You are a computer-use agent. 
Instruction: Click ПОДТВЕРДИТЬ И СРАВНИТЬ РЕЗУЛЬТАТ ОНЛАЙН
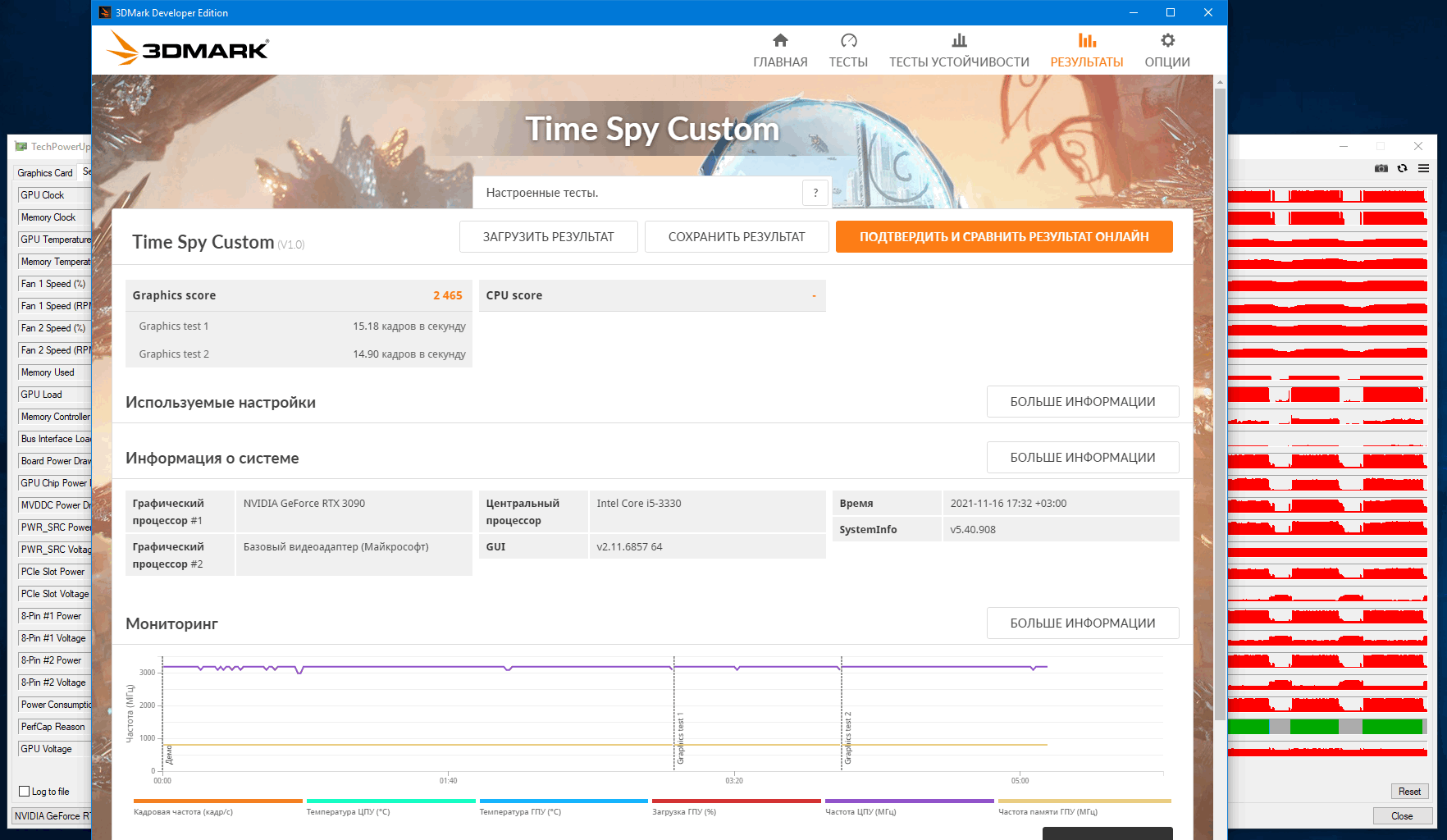tap(1004, 236)
